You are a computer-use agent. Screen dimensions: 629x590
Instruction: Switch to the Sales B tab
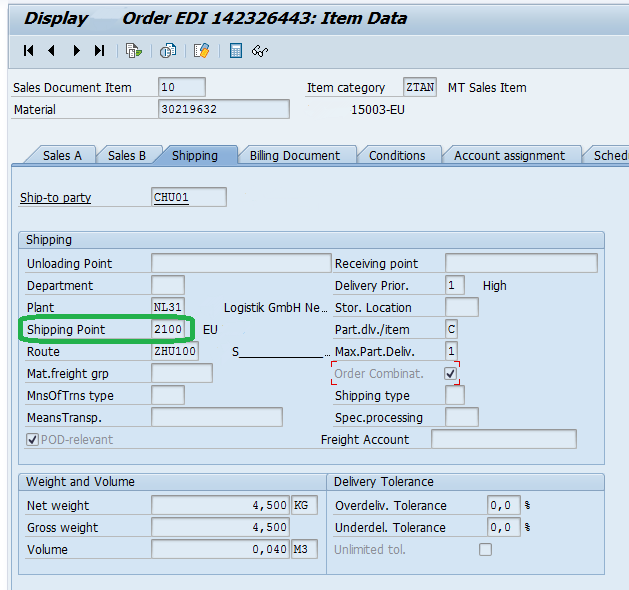tap(127, 156)
